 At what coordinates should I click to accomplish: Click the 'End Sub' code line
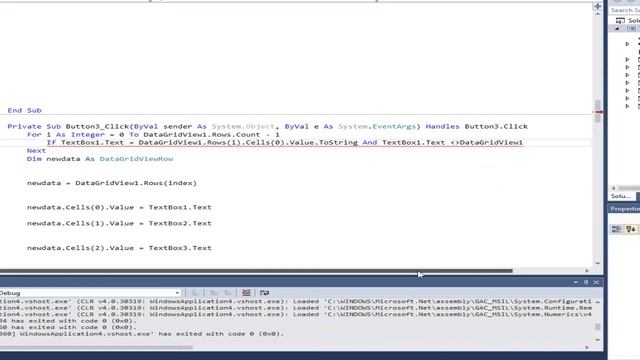(x=24, y=110)
